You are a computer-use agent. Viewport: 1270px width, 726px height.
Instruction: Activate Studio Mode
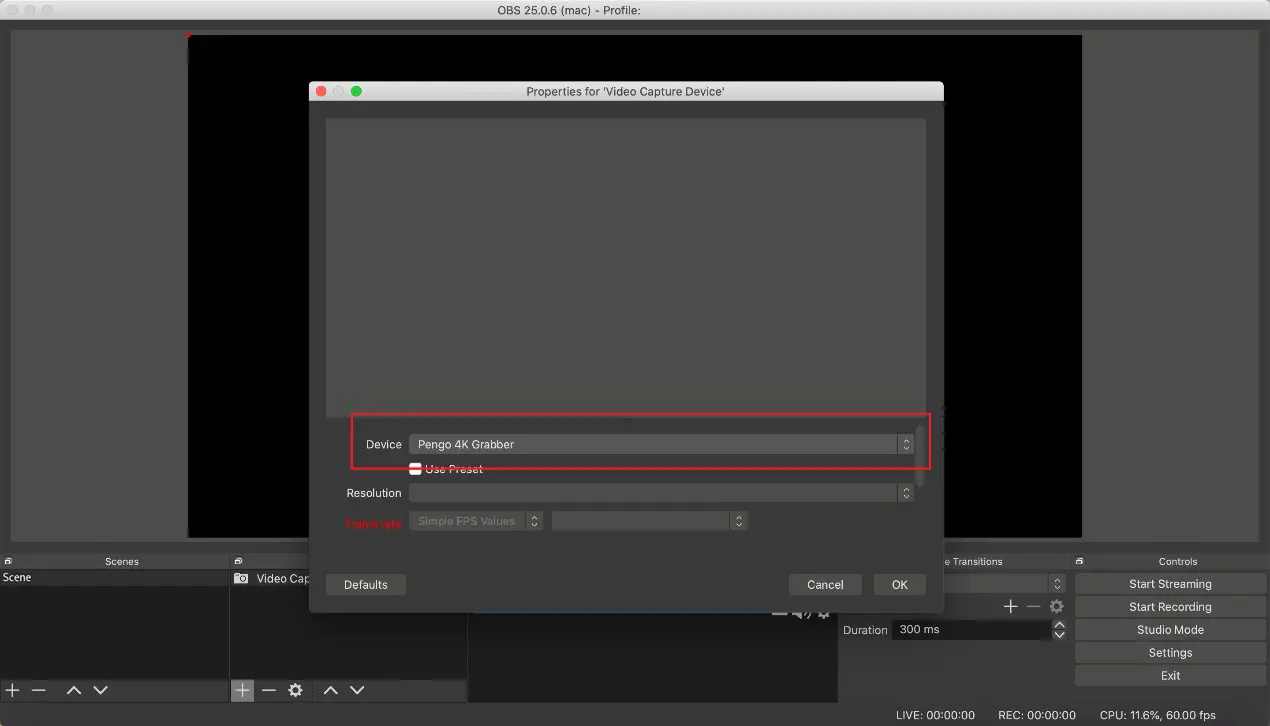1169,629
